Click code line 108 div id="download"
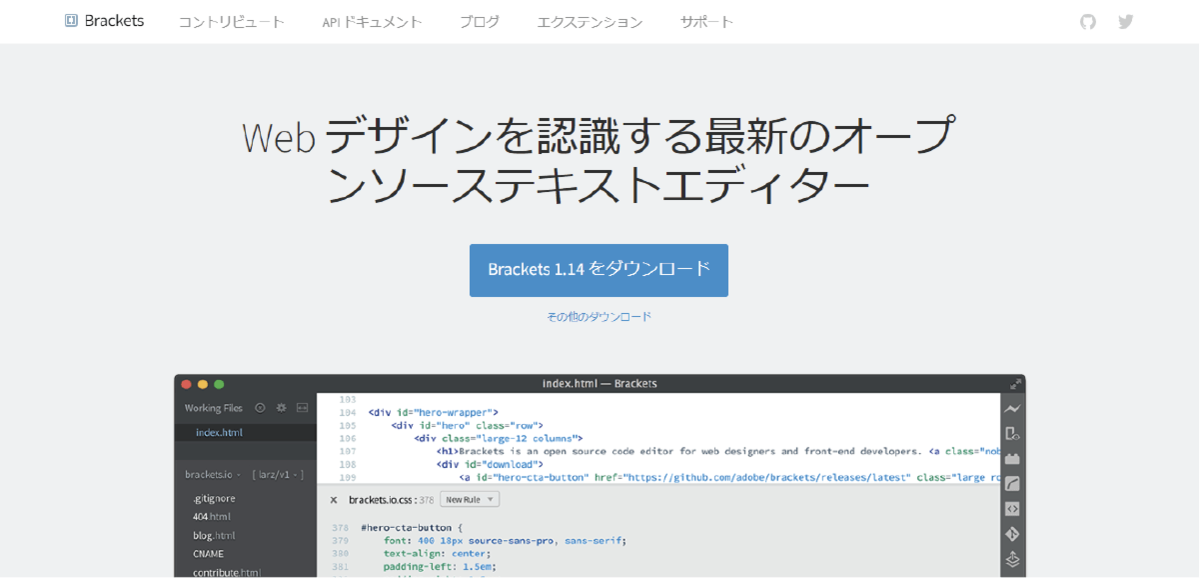1200x578 pixels. pos(490,464)
